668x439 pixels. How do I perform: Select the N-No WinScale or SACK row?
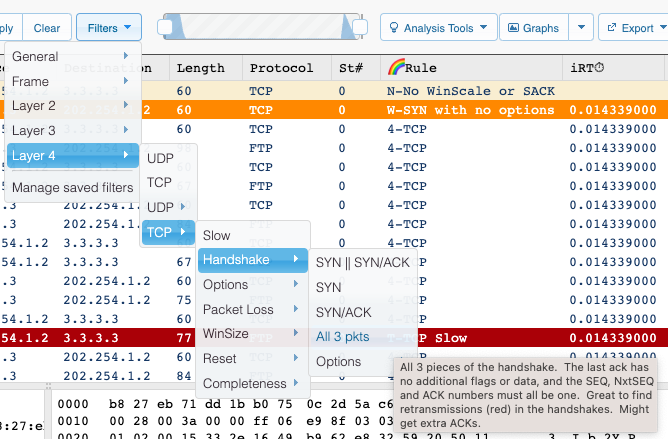334,91
